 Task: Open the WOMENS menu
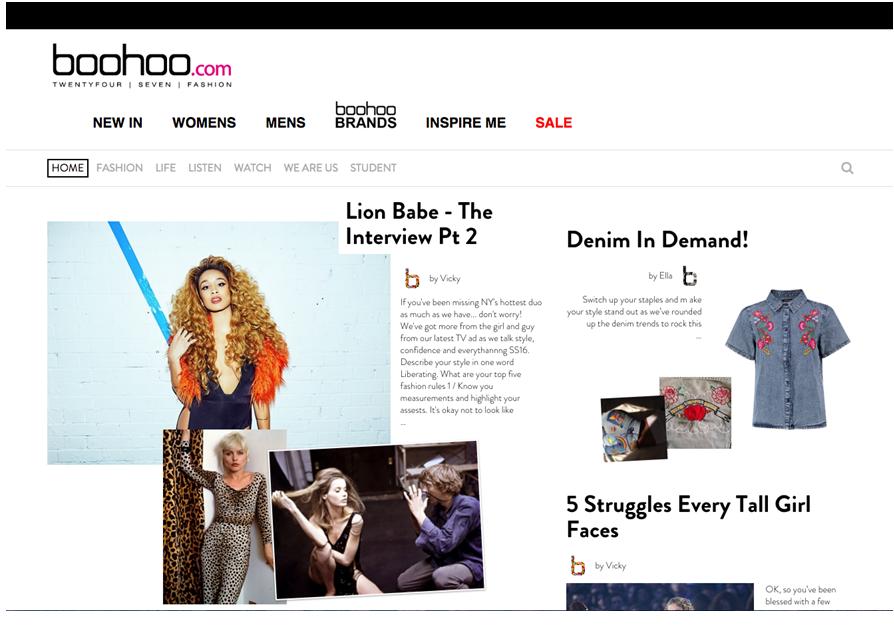pos(204,123)
